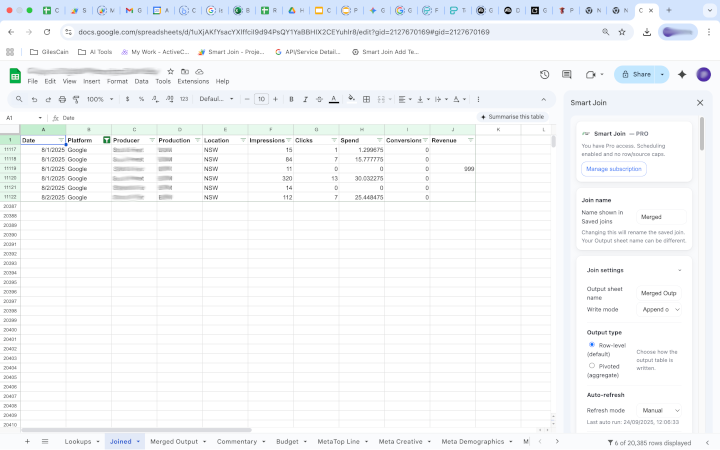Star this spreadsheet
Image resolution: width=720 pixels, height=450 pixels.
tap(170, 71)
